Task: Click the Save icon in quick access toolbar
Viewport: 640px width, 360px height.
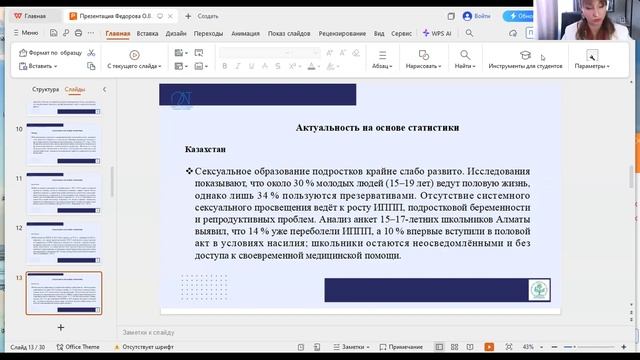Action: [x=53, y=33]
